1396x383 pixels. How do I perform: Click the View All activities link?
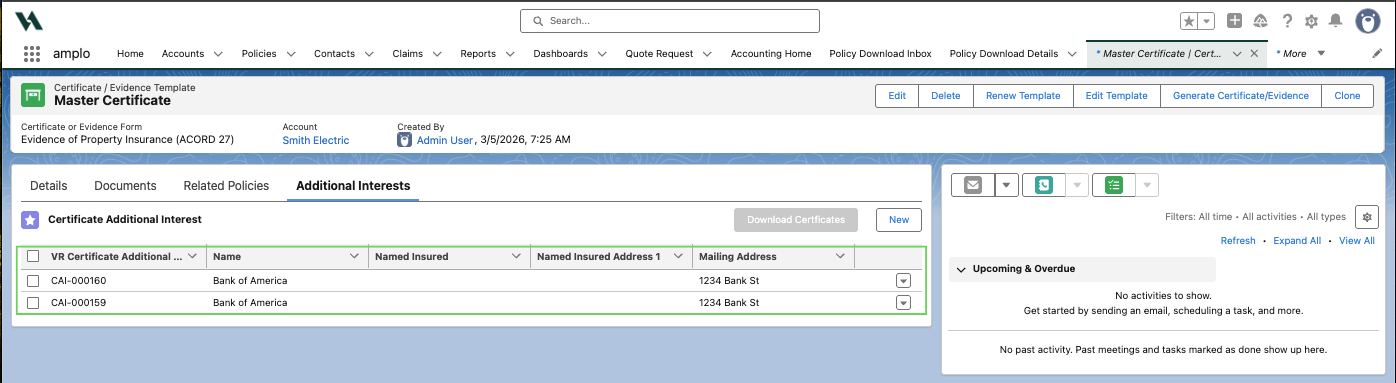pos(1357,241)
